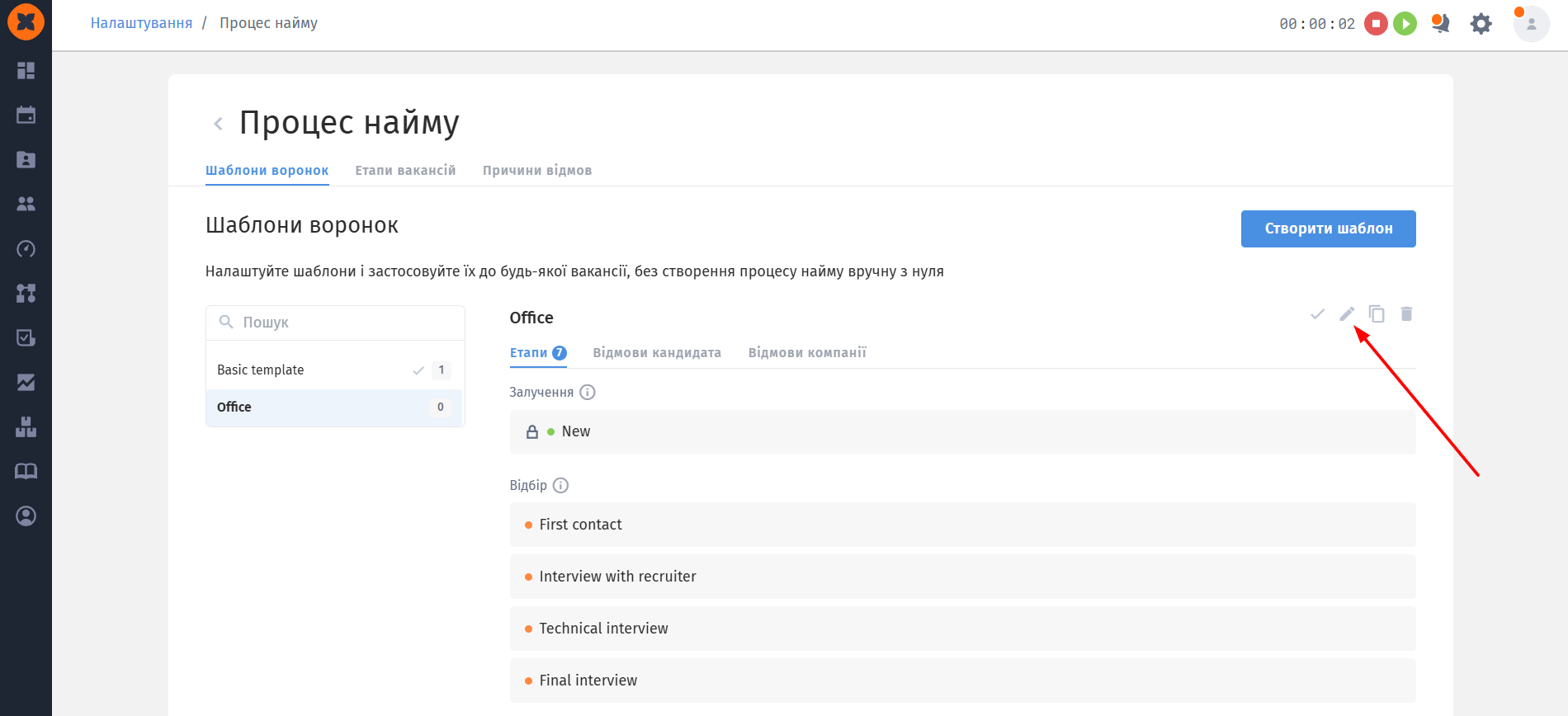Show info about Відбір stage group
The height and width of the screenshot is (716, 1568).
click(561, 486)
